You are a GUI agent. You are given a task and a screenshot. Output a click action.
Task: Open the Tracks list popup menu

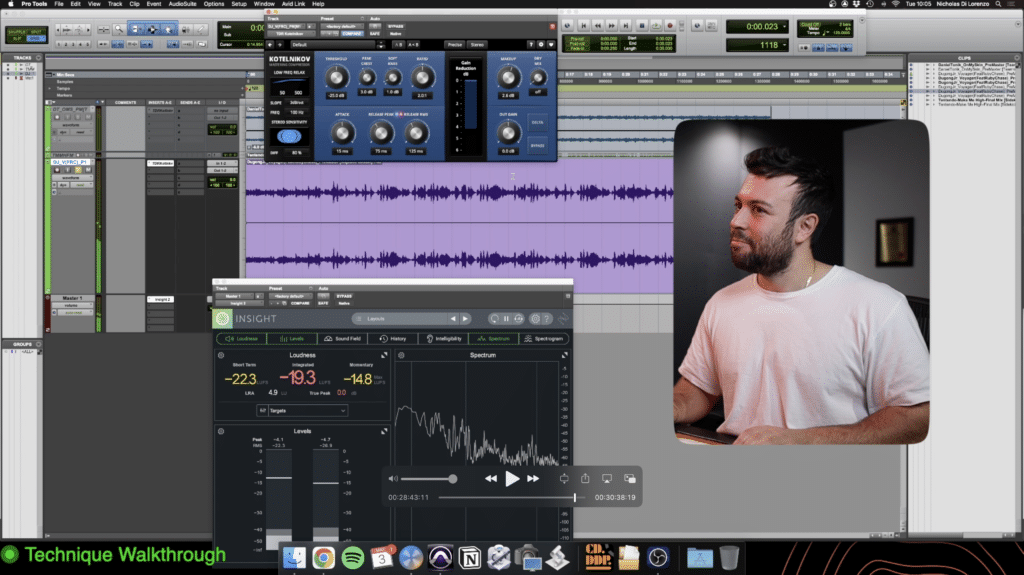coord(39,58)
